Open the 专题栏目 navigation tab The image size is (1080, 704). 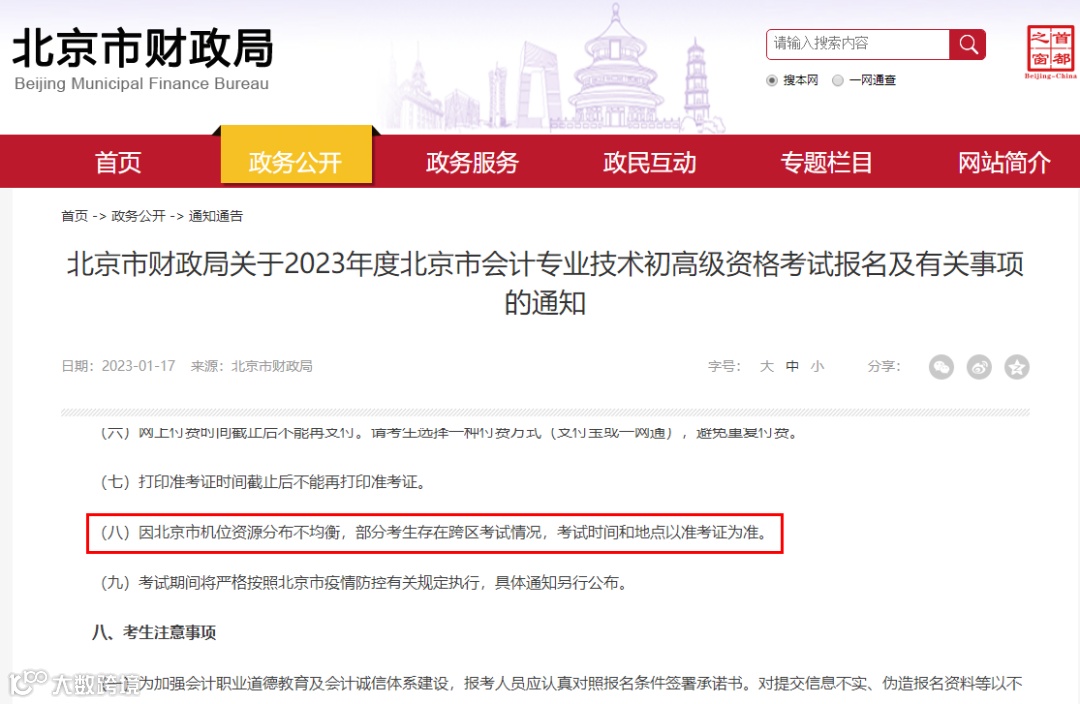coord(827,163)
